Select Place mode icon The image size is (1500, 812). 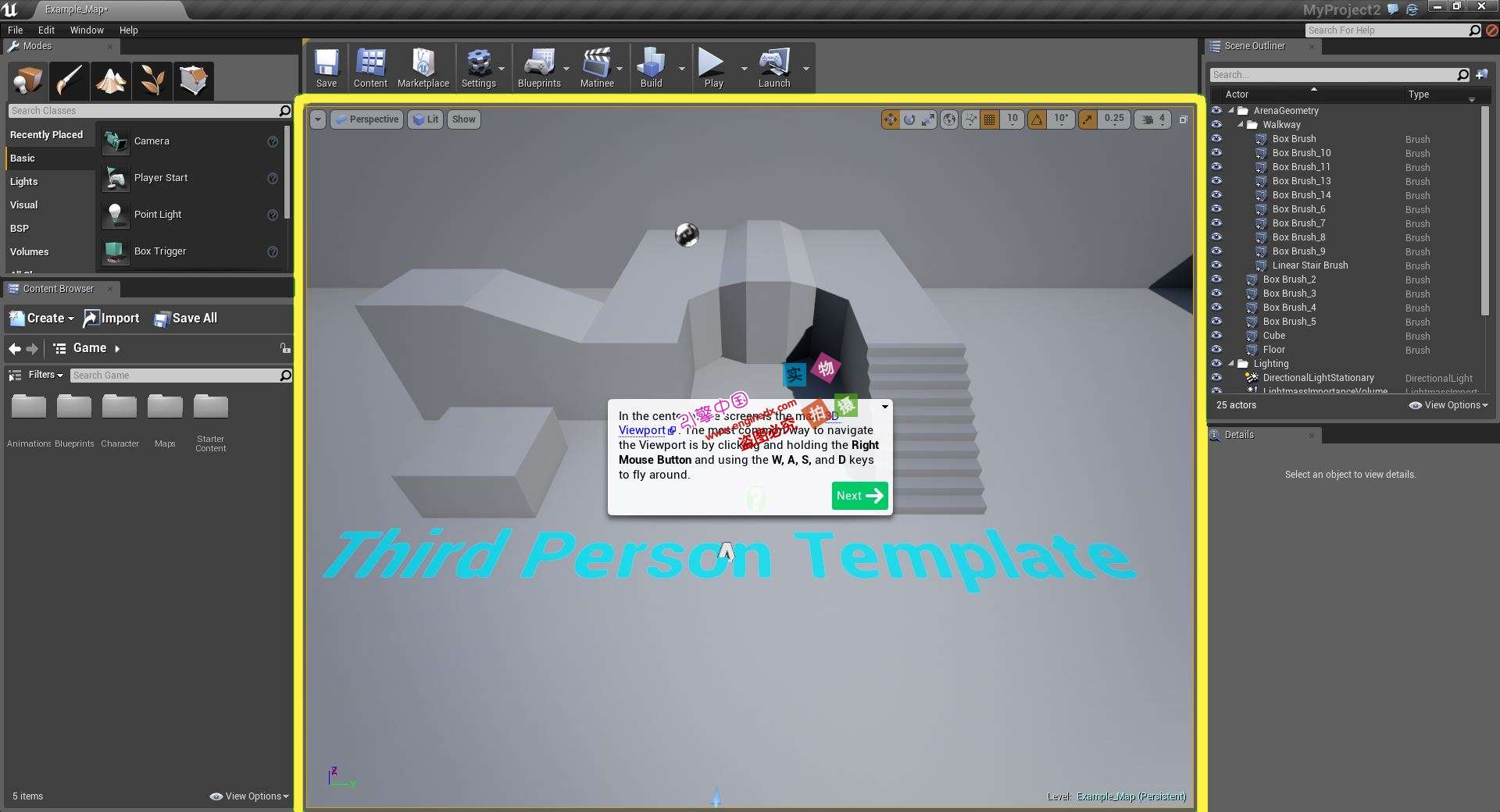(x=28, y=80)
